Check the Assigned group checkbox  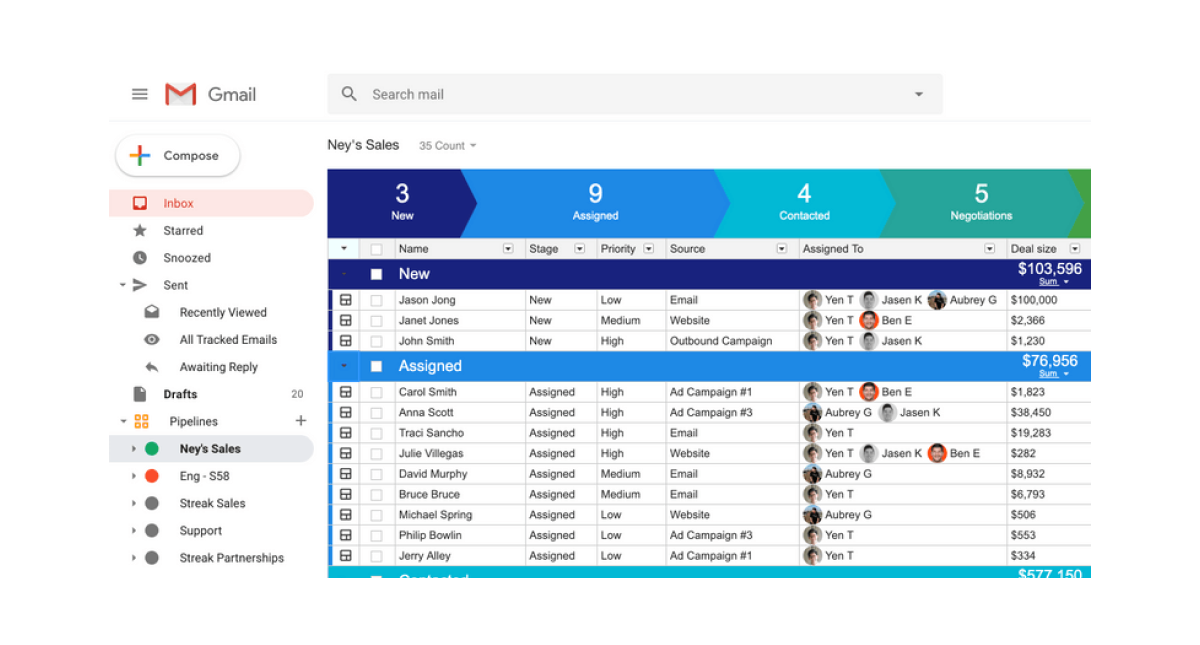[x=376, y=366]
